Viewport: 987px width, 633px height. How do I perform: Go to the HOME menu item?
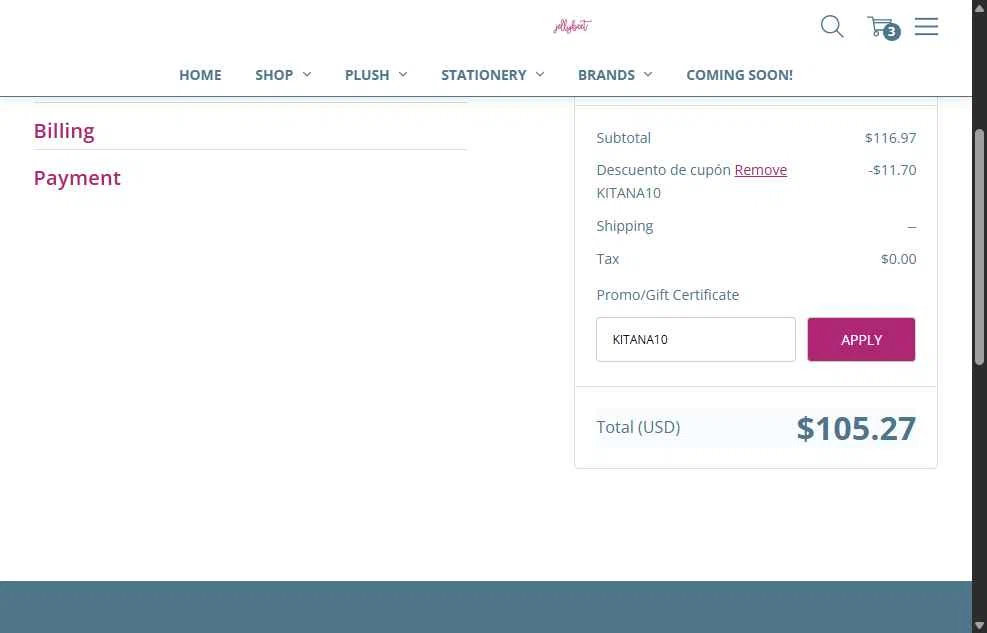200,75
